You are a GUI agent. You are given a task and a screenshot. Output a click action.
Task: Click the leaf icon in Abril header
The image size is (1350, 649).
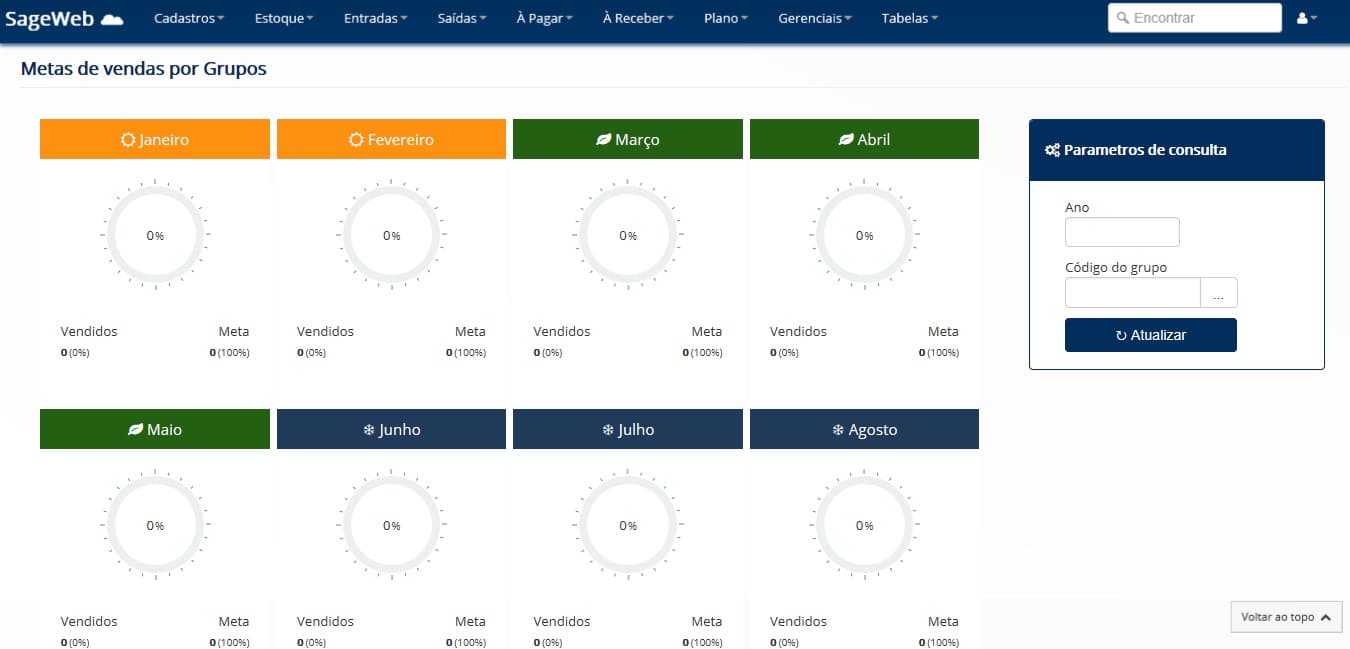click(x=846, y=140)
